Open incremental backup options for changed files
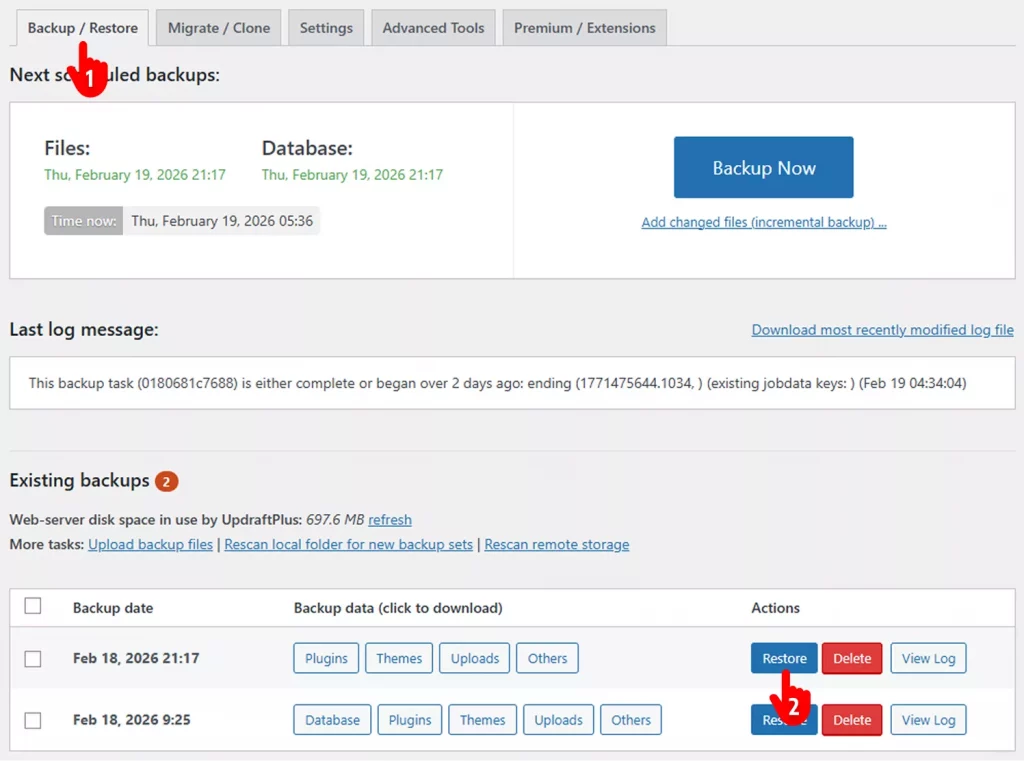 point(763,222)
